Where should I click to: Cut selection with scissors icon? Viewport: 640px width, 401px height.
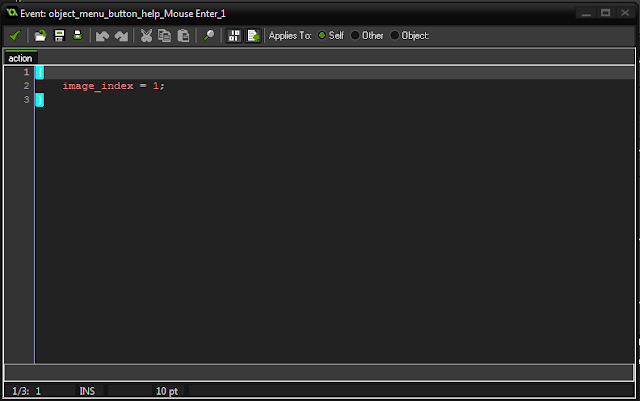click(146, 36)
